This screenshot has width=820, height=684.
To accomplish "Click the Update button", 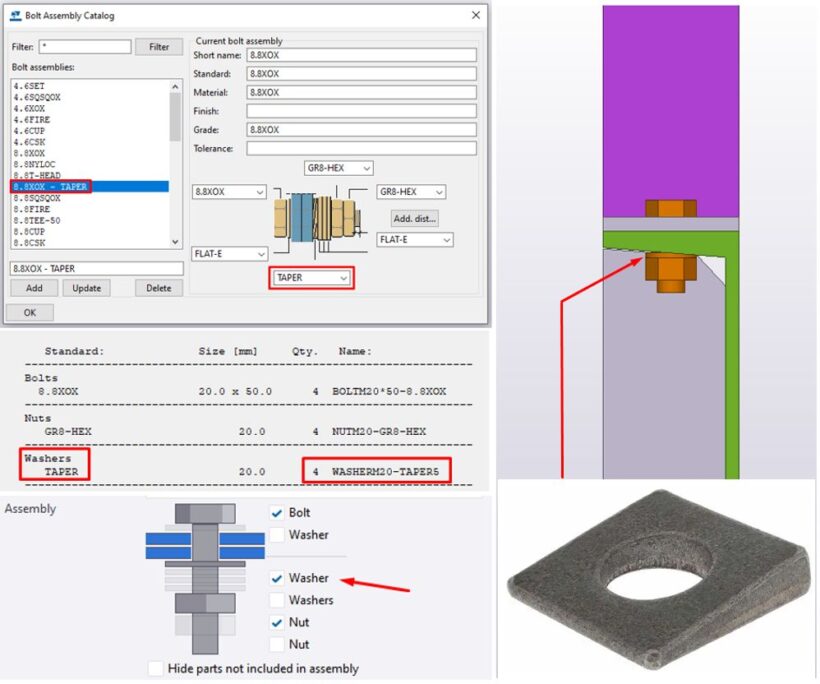I will click(87, 288).
